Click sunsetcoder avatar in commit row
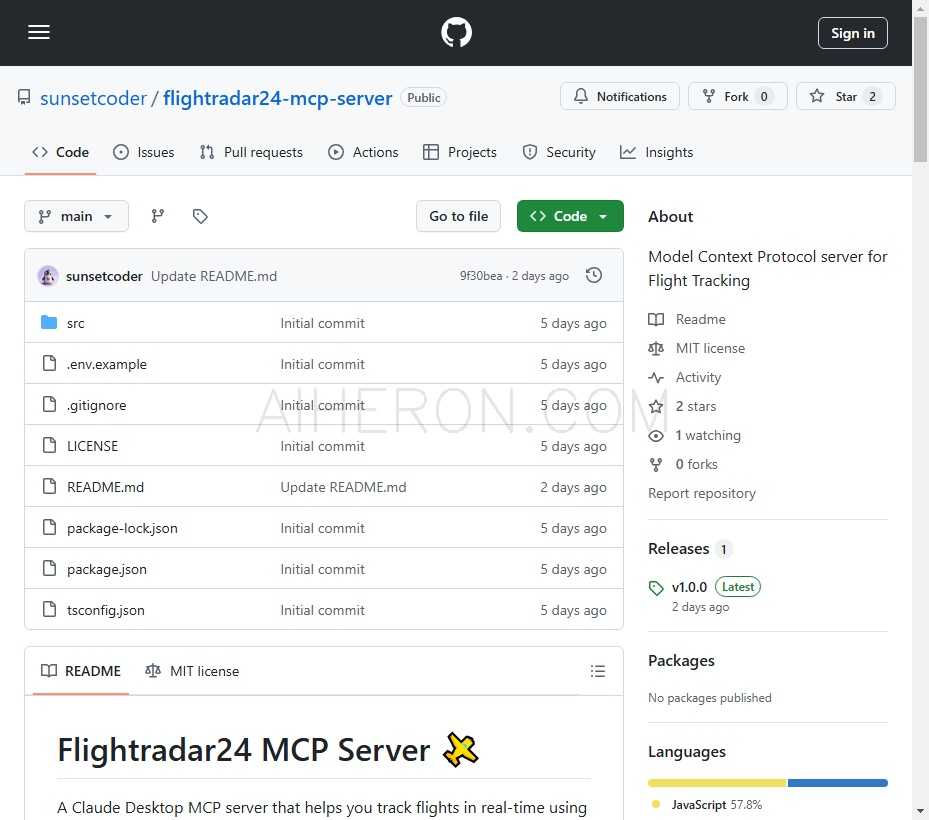The height and width of the screenshot is (820, 929). point(48,276)
